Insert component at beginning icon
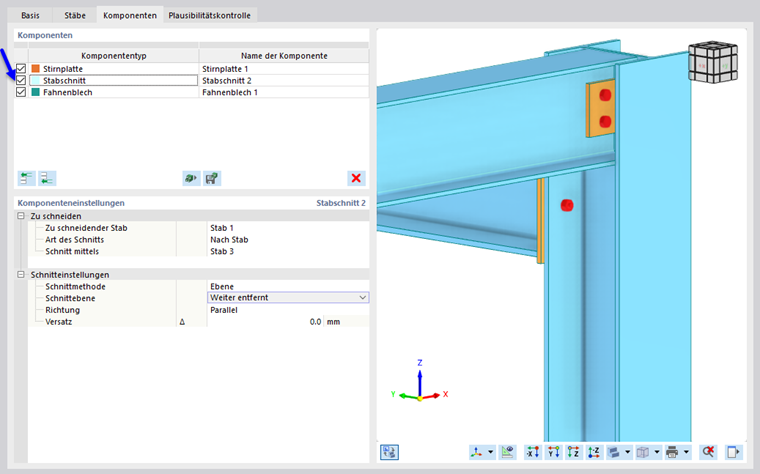The height and width of the screenshot is (474, 760). pos(27,178)
